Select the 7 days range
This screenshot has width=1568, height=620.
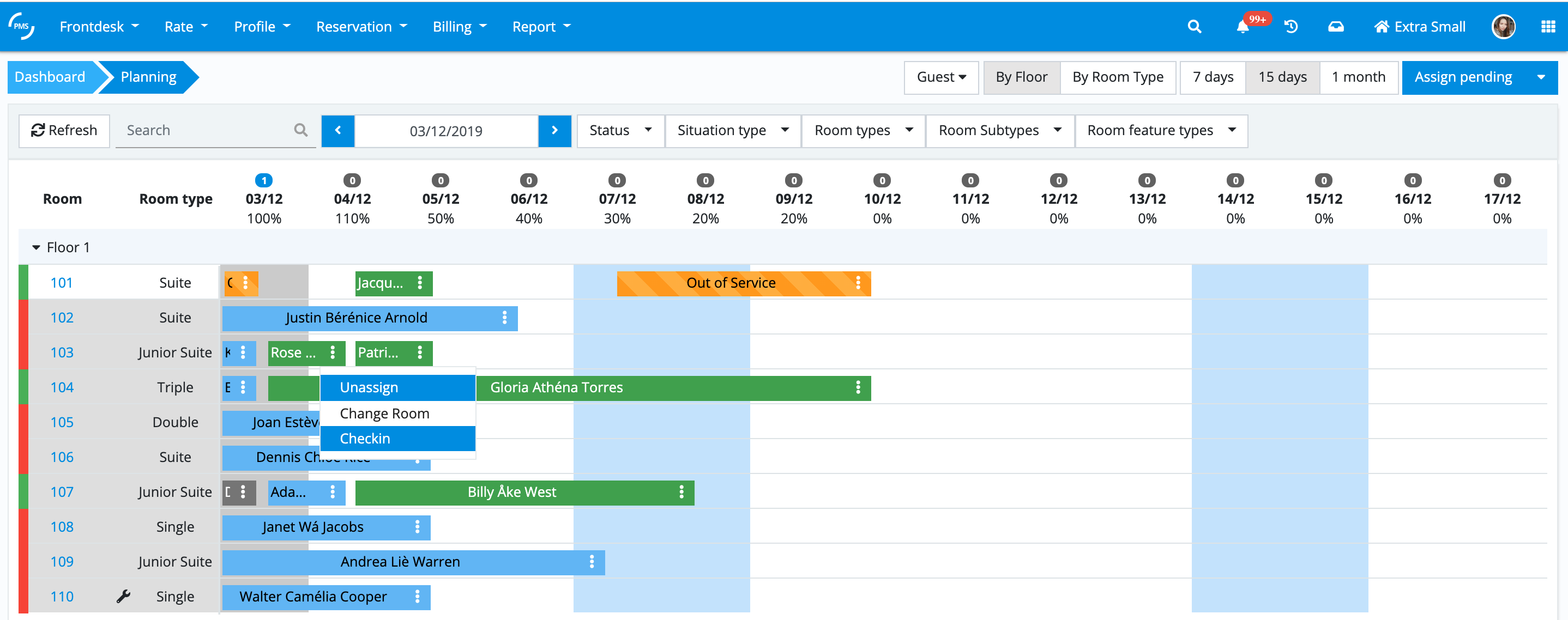coord(1212,77)
